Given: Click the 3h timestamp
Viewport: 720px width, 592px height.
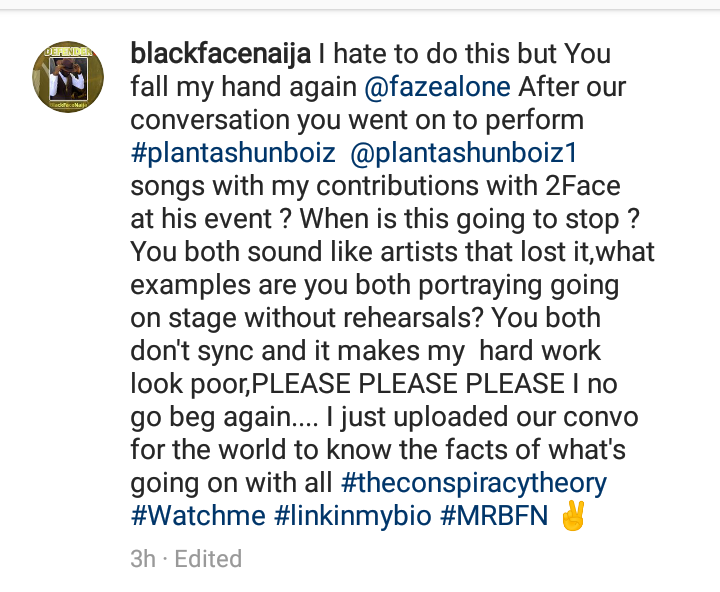Looking at the screenshot, I should pos(144,559).
